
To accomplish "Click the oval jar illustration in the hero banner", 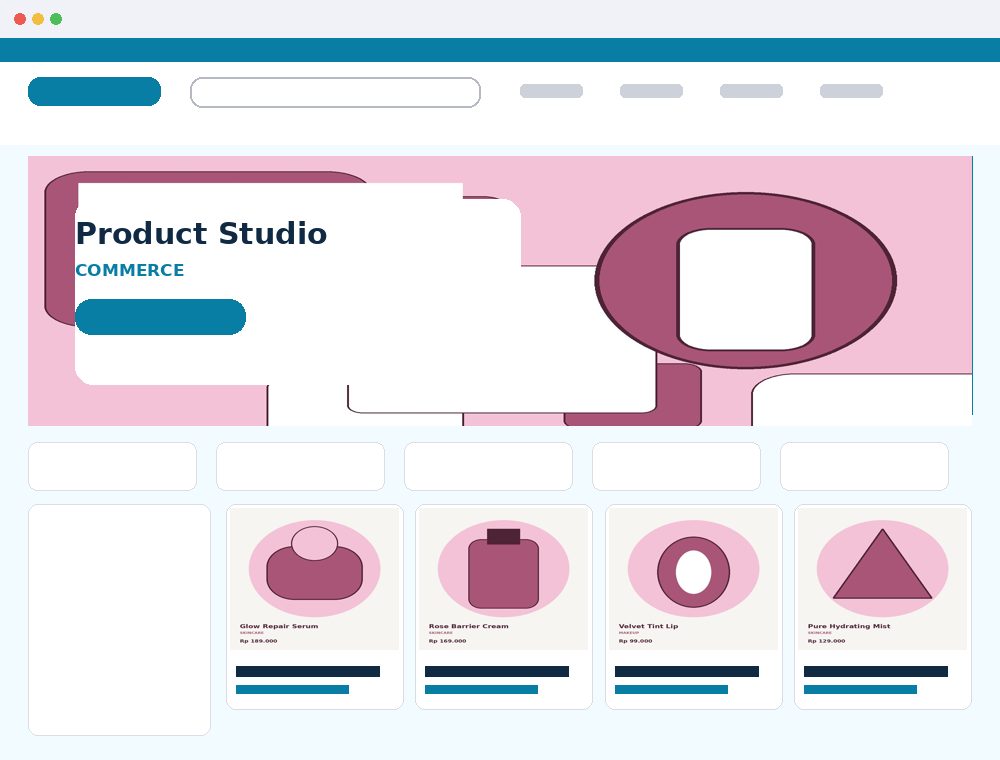I will tap(746, 281).
